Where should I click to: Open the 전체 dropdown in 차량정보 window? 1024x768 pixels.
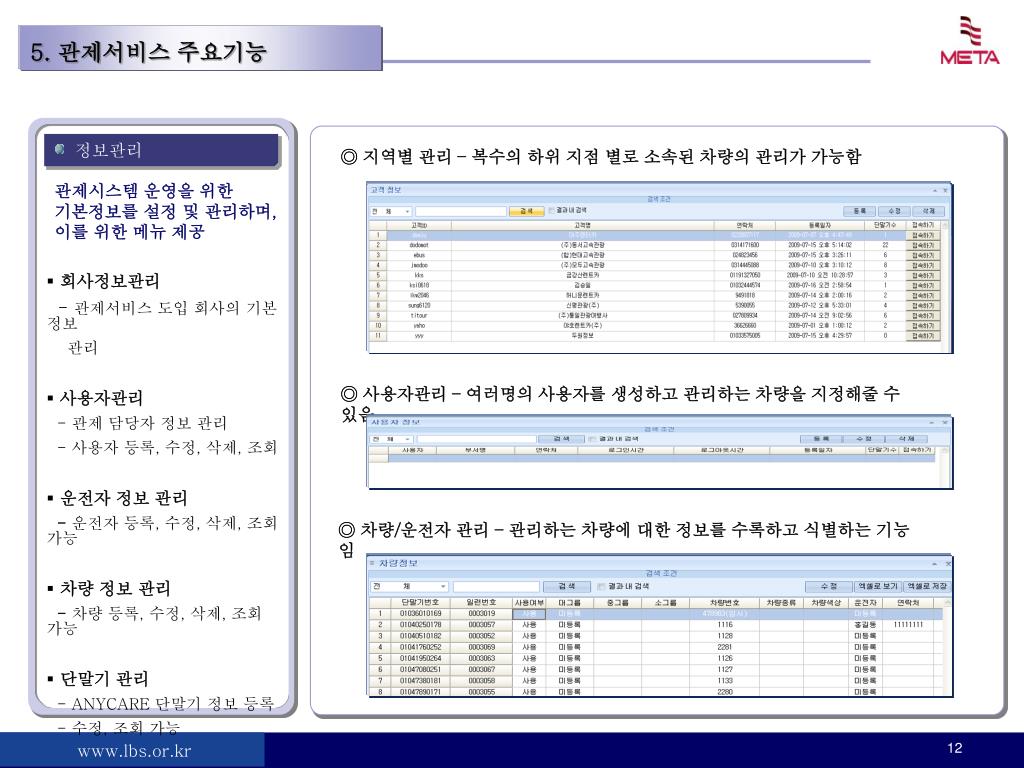[x=409, y=586]
